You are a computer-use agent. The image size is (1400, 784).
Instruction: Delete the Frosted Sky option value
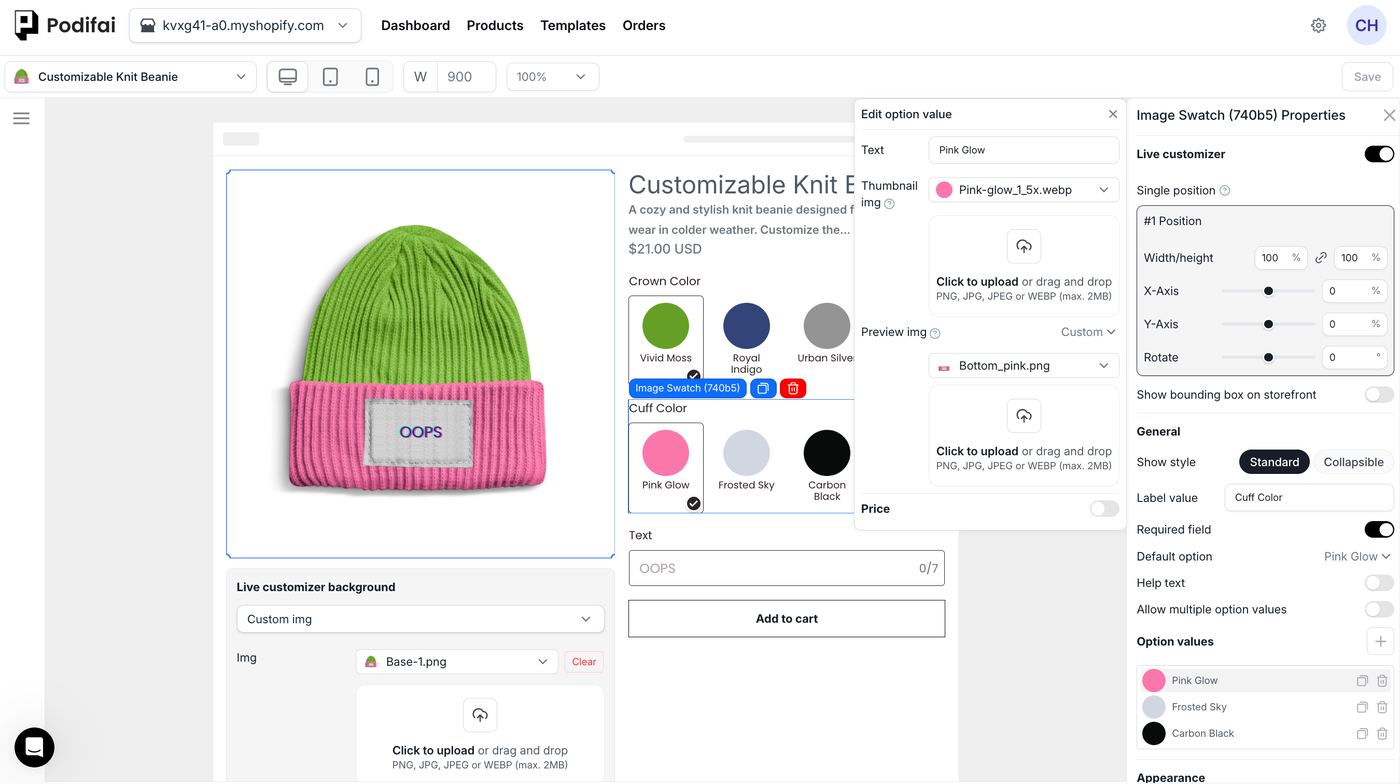click(1382, 707)
